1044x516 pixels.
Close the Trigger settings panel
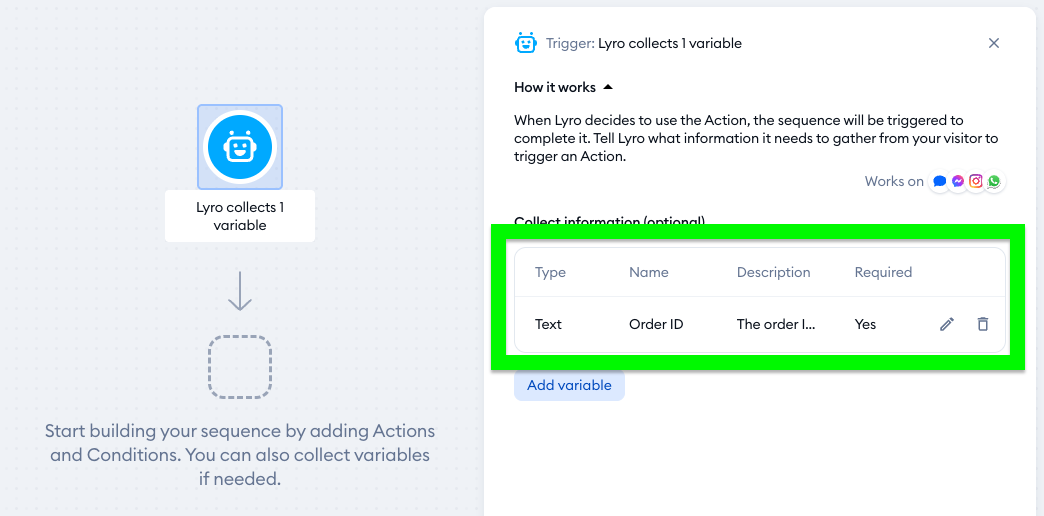click(994, 43)
